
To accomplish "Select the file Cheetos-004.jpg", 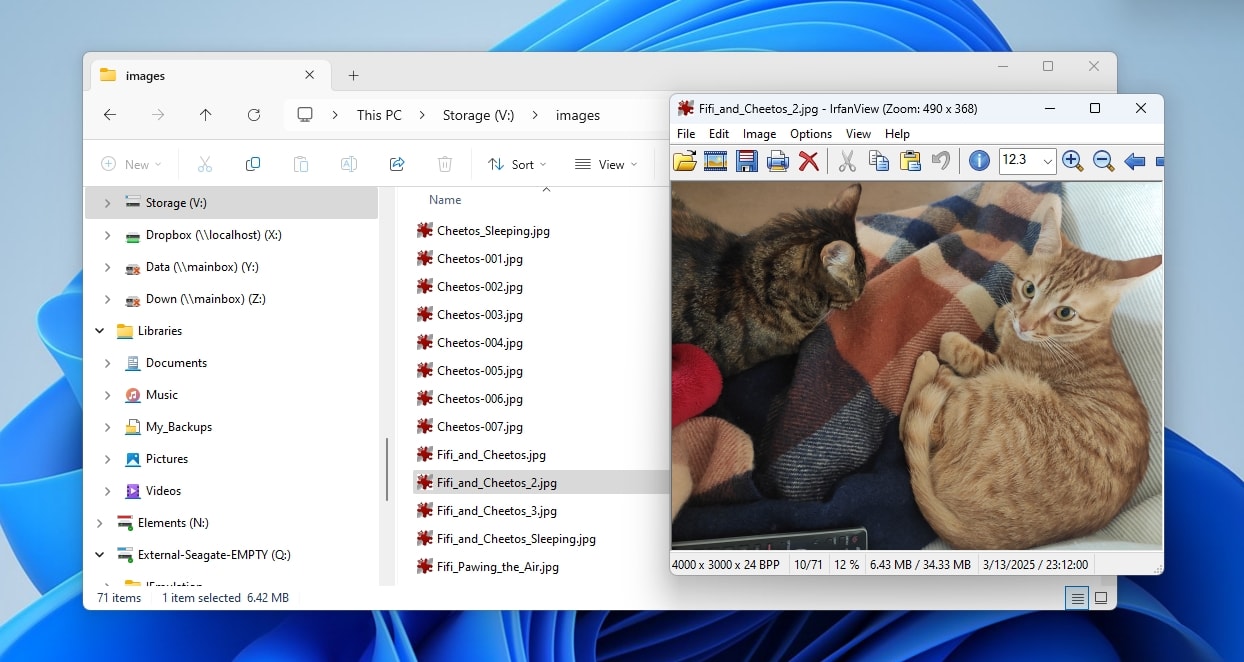I will [x=480, y=343].
